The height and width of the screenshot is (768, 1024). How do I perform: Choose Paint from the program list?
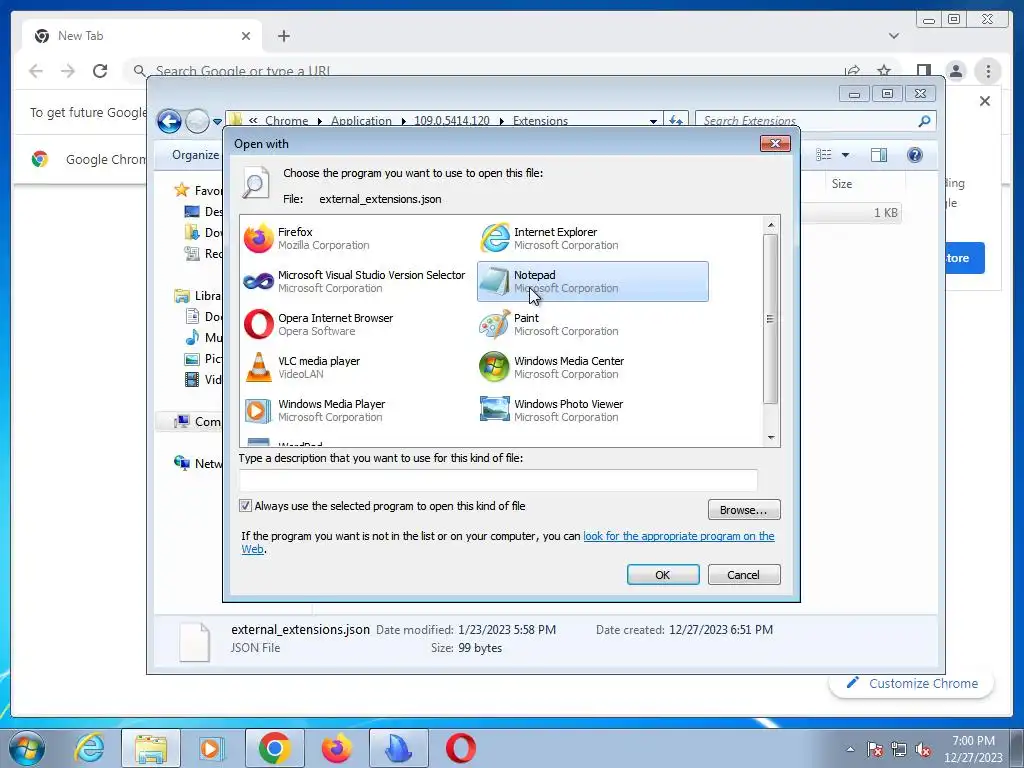(592, 325)
